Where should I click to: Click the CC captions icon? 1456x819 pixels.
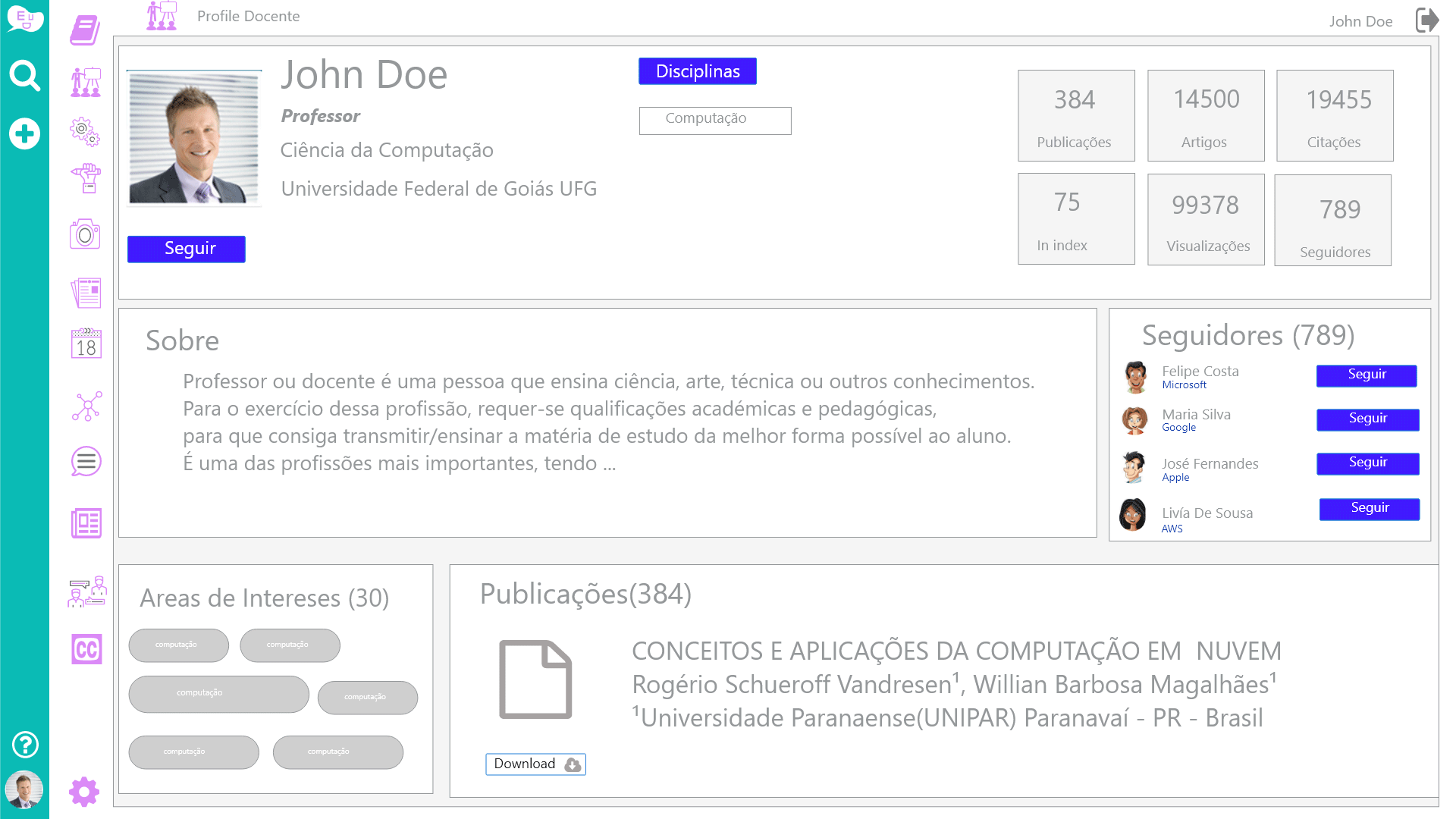[x=86, y=649]
